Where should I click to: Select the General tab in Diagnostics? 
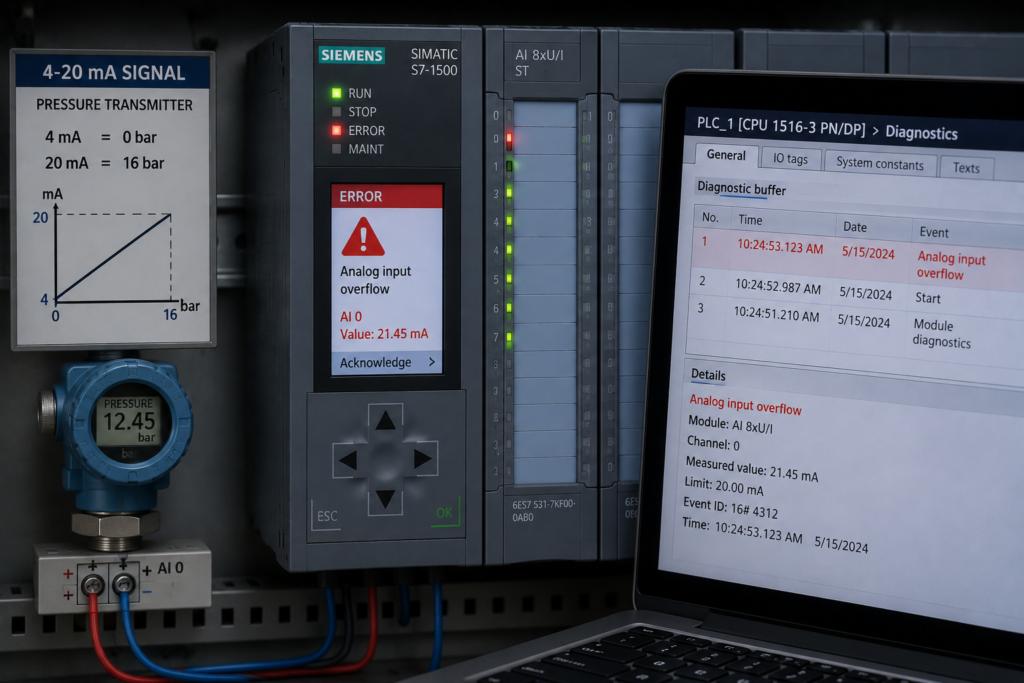726,155
